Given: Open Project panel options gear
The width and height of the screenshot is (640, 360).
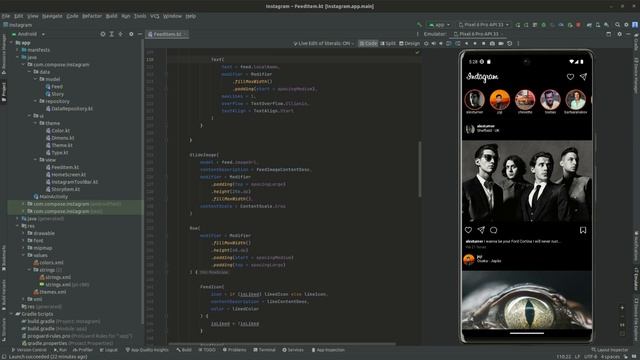Looking at the screenshot, I should point(131,34).
